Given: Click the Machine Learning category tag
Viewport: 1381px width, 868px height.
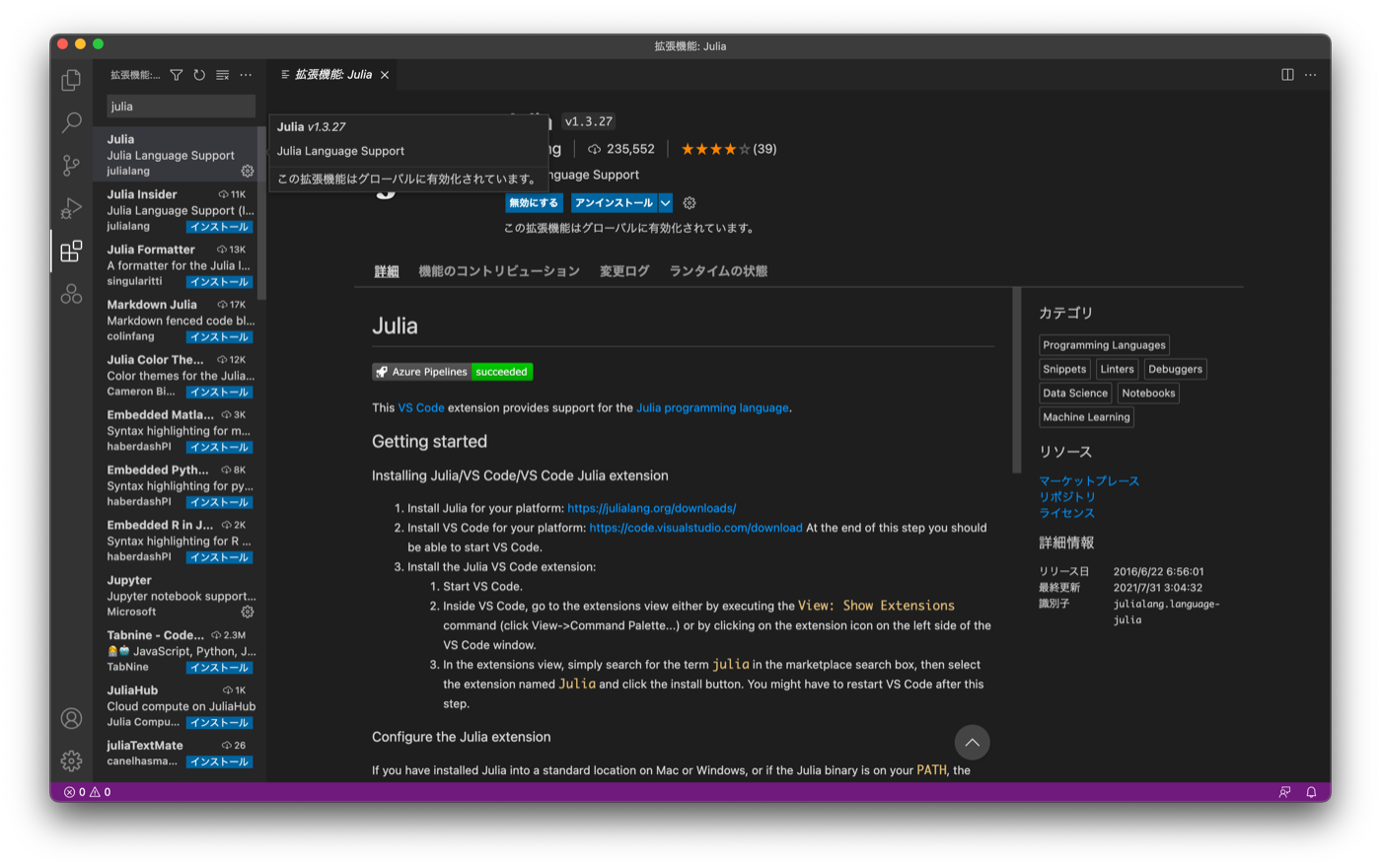Looking at the screenshot, I should point(1086,417).
